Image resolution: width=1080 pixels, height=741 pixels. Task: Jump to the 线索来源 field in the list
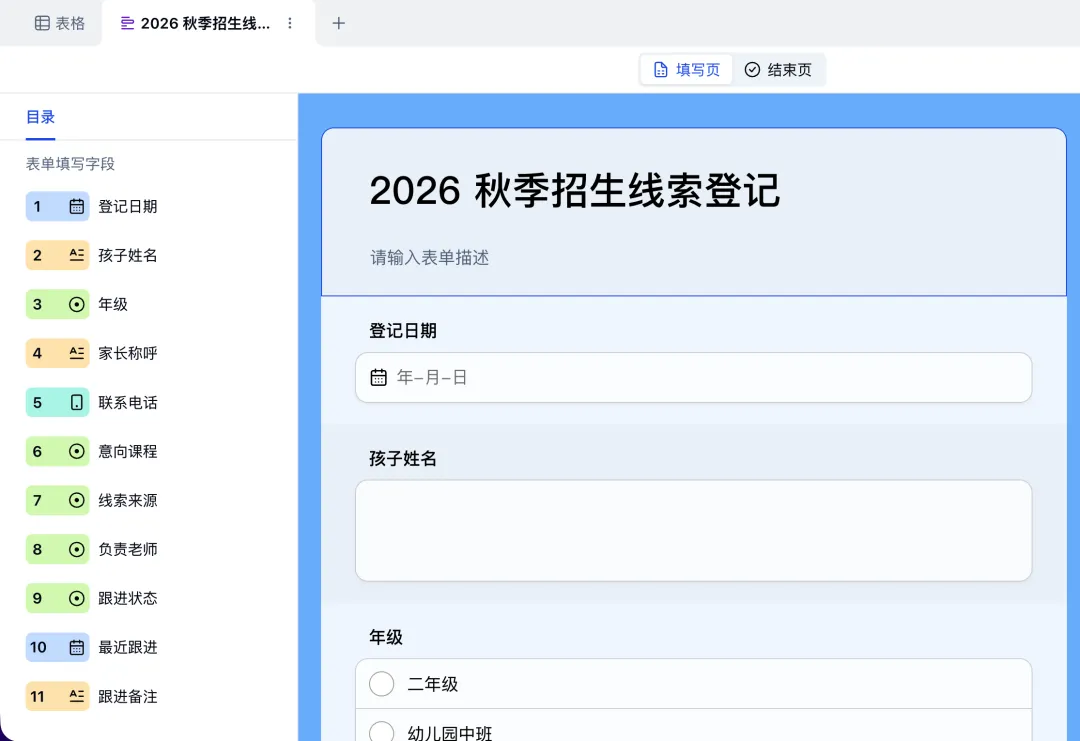(x=128, y=500)
